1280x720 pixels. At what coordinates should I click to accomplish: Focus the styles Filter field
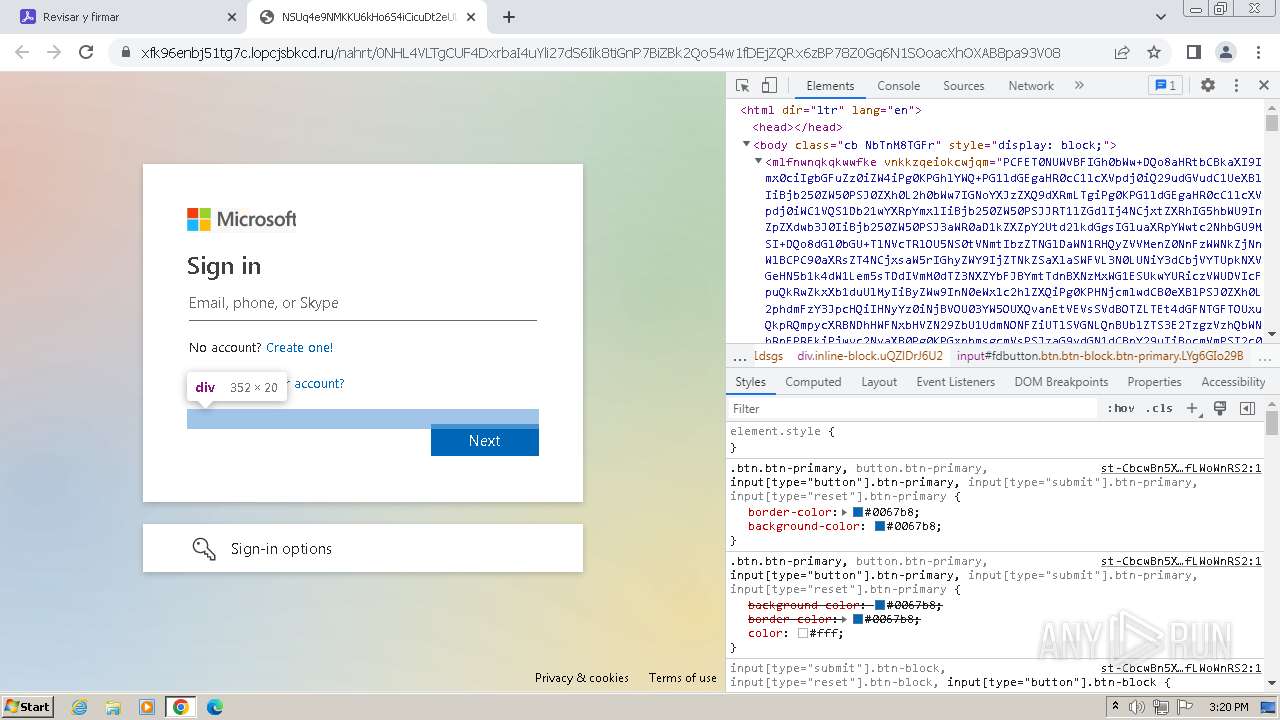(x=913, y=409)
